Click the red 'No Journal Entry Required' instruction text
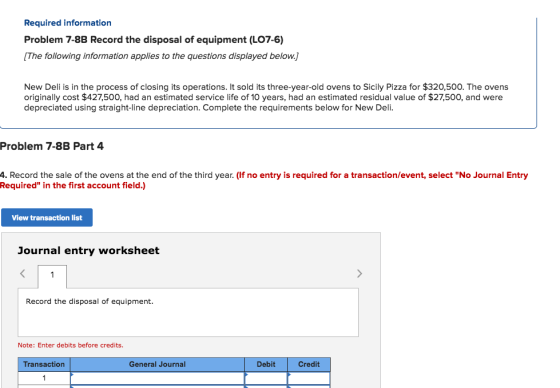Image resolution: width=560 pixels, height=388 pixels. click(x=264, y=180)
